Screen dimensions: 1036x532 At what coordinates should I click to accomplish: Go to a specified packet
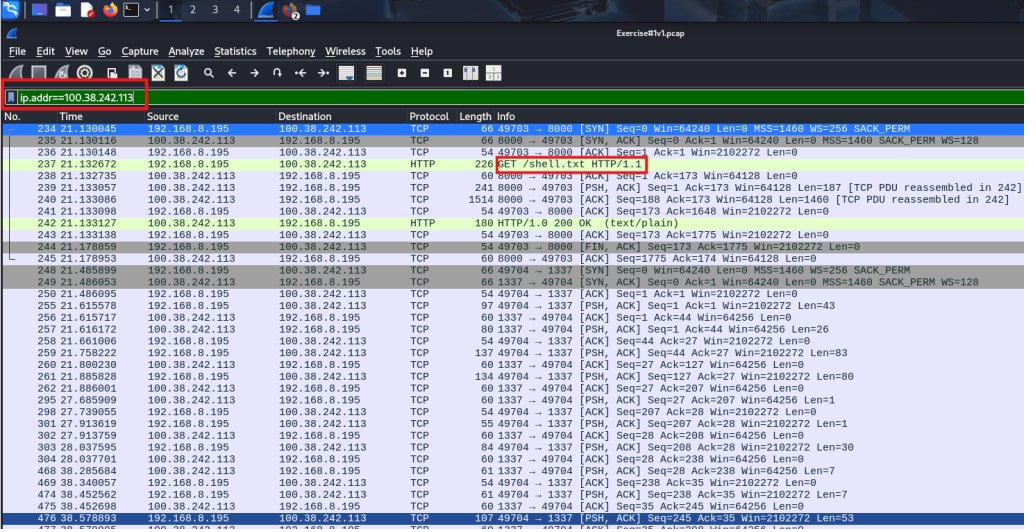click(x=278, y=73)
